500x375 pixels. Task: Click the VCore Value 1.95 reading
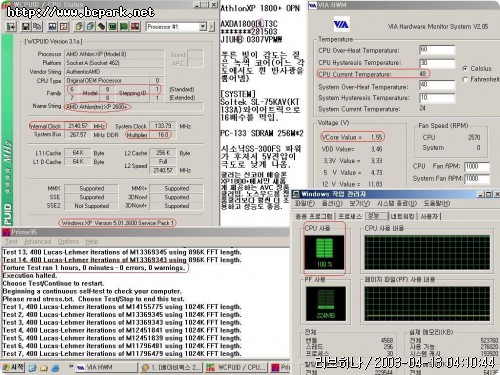[x=376, y=137]
